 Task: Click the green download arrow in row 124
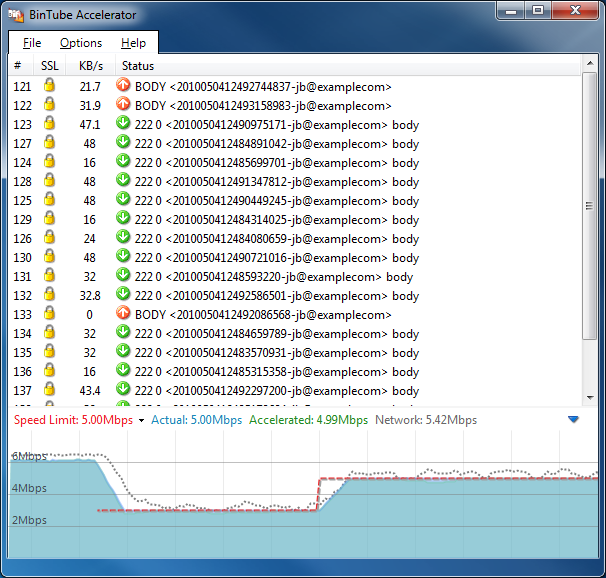click(123, 161)
